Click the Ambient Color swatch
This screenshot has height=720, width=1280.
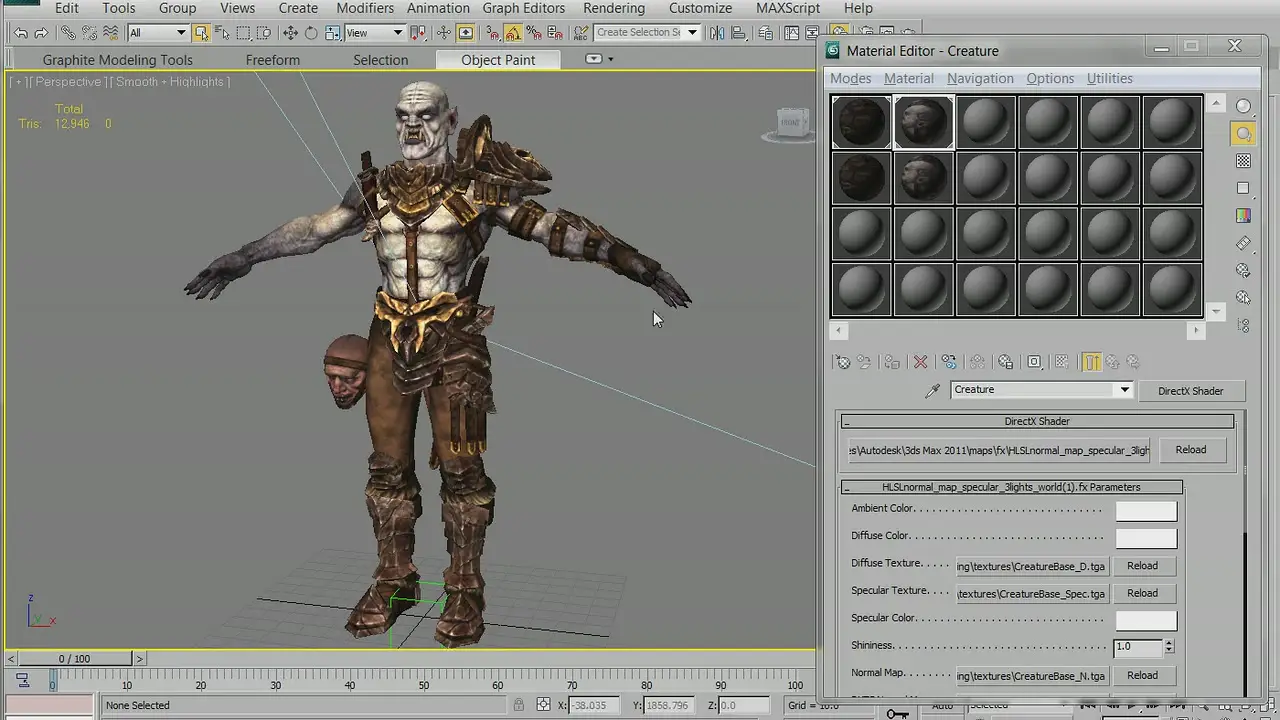1146,510
